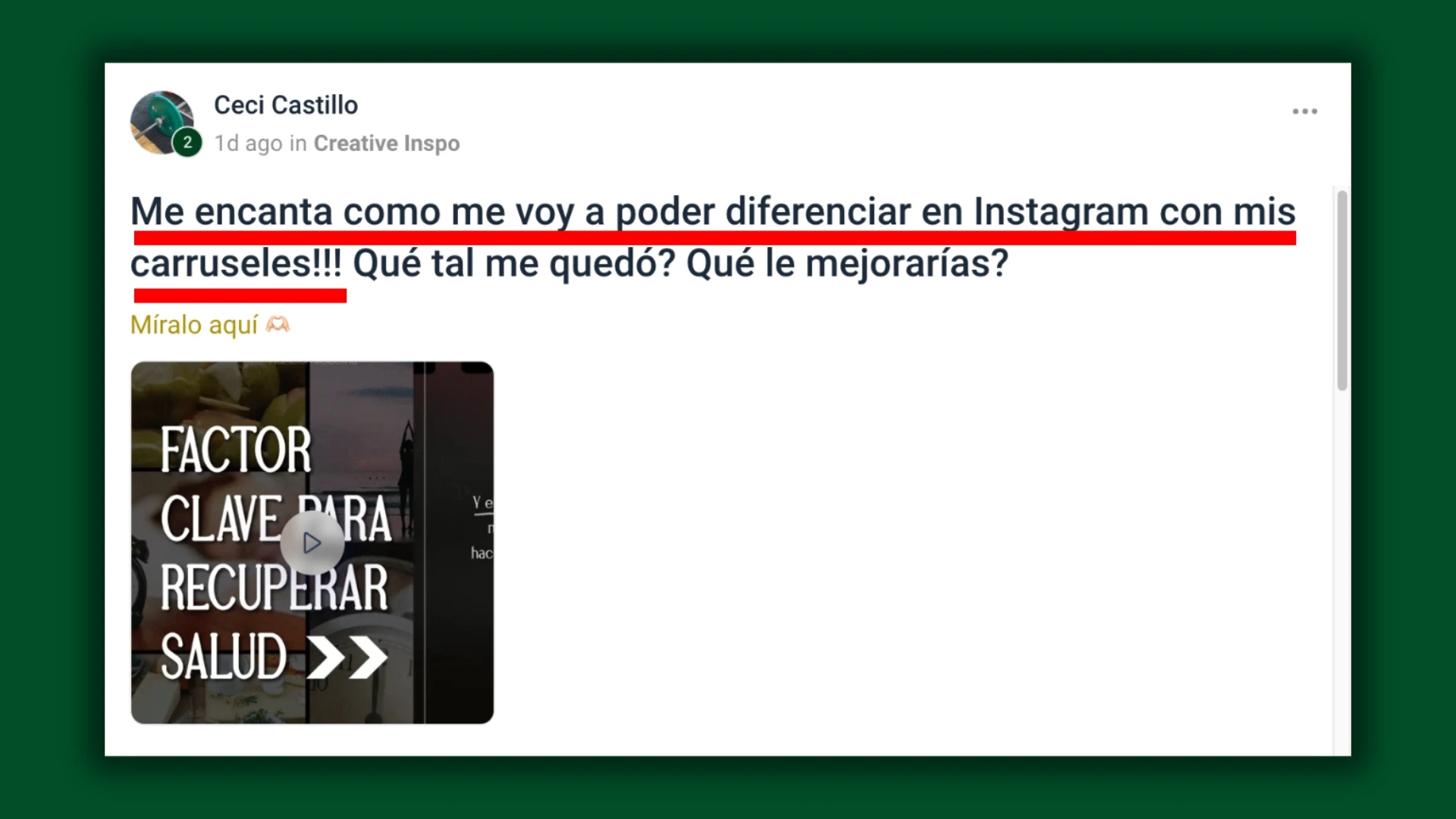Go to the Creative Inspo category
1456x819 pixels.
pos(387,143)
